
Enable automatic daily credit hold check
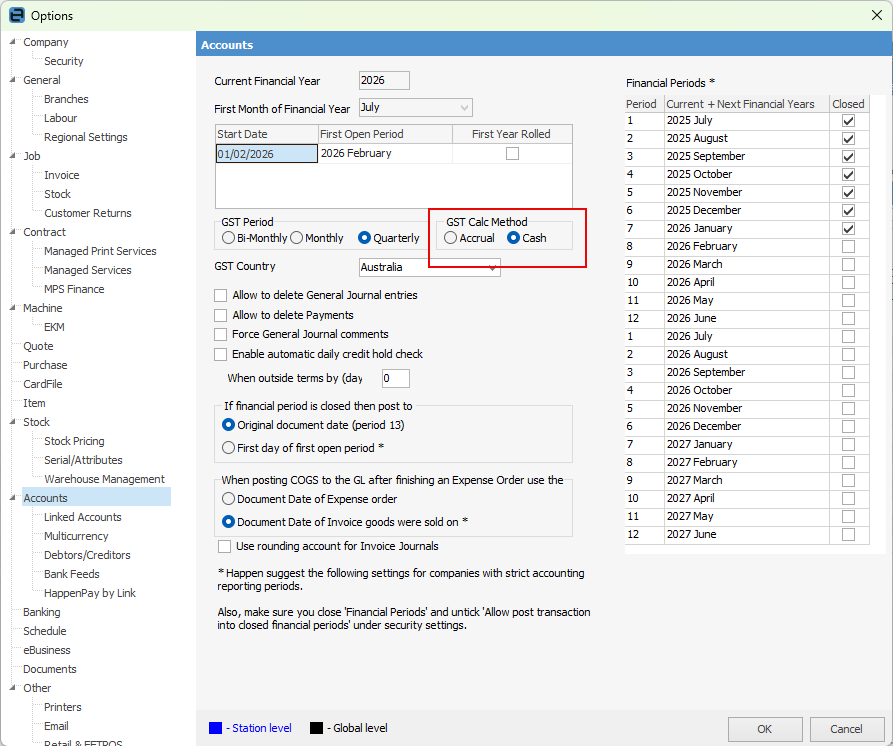(220, 354)
